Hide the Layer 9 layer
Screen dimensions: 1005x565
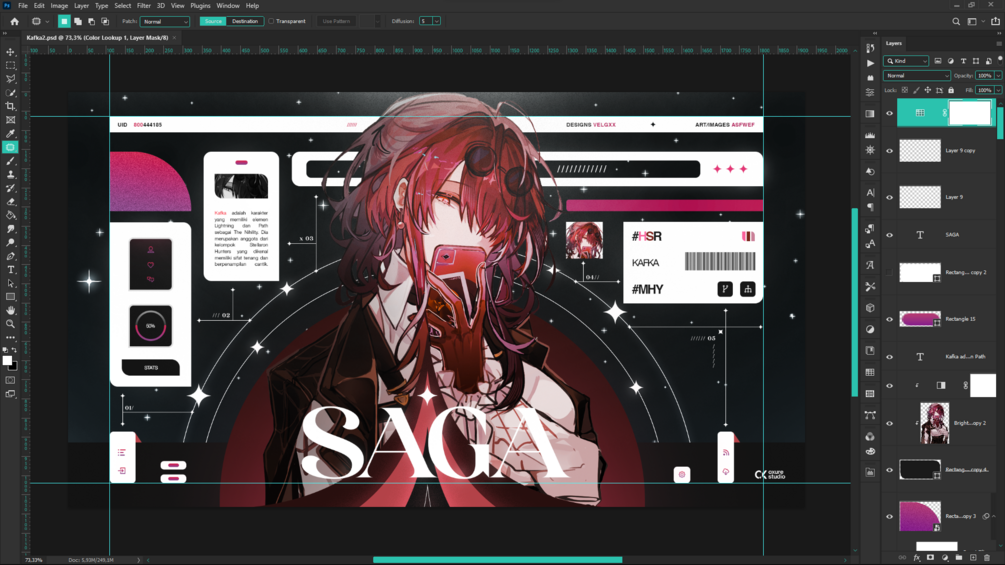tap(889, 197)
